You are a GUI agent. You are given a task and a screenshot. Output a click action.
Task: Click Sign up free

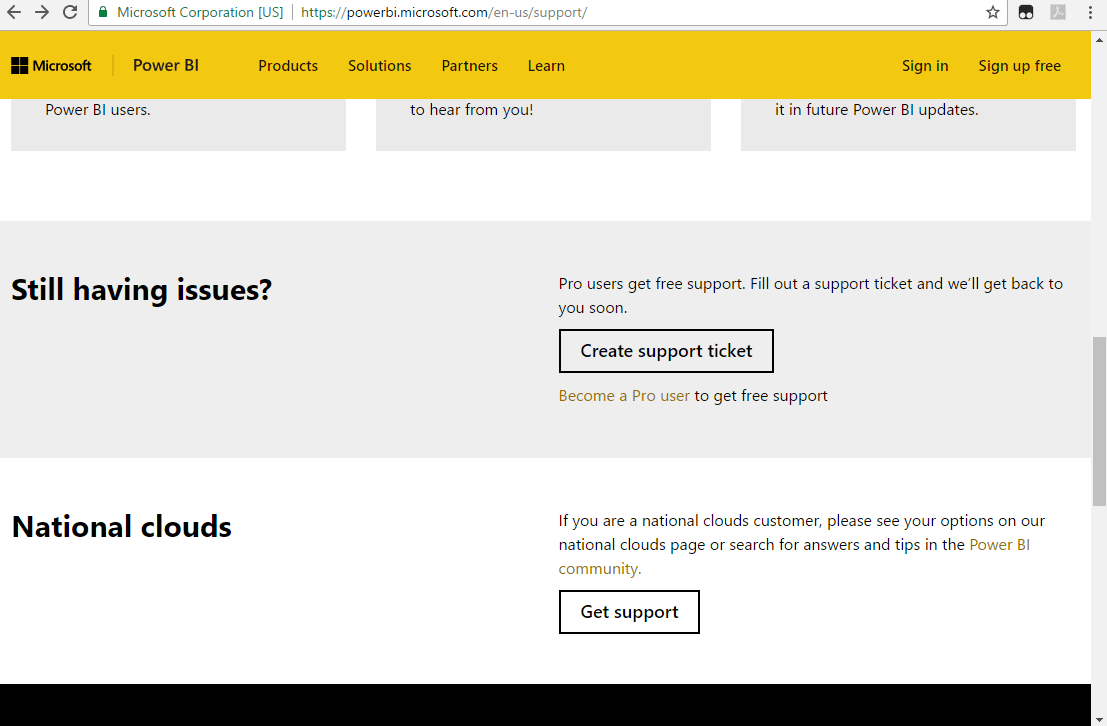[1019, 66]
